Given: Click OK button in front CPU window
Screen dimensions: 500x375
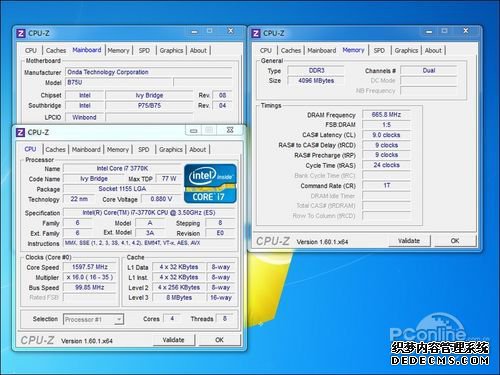Looking at the screenshot, I should (x=219, y=340).
